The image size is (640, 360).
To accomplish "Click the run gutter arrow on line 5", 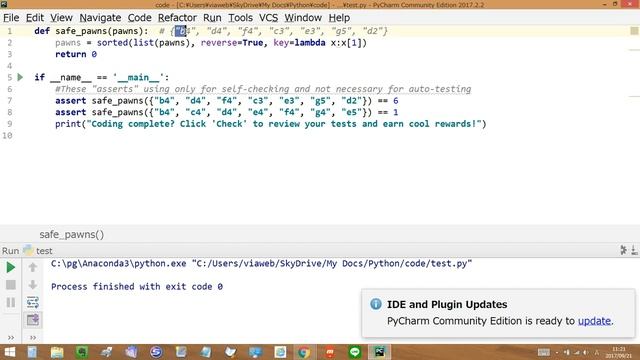I will pyautogui.click(x=20, y=77).
